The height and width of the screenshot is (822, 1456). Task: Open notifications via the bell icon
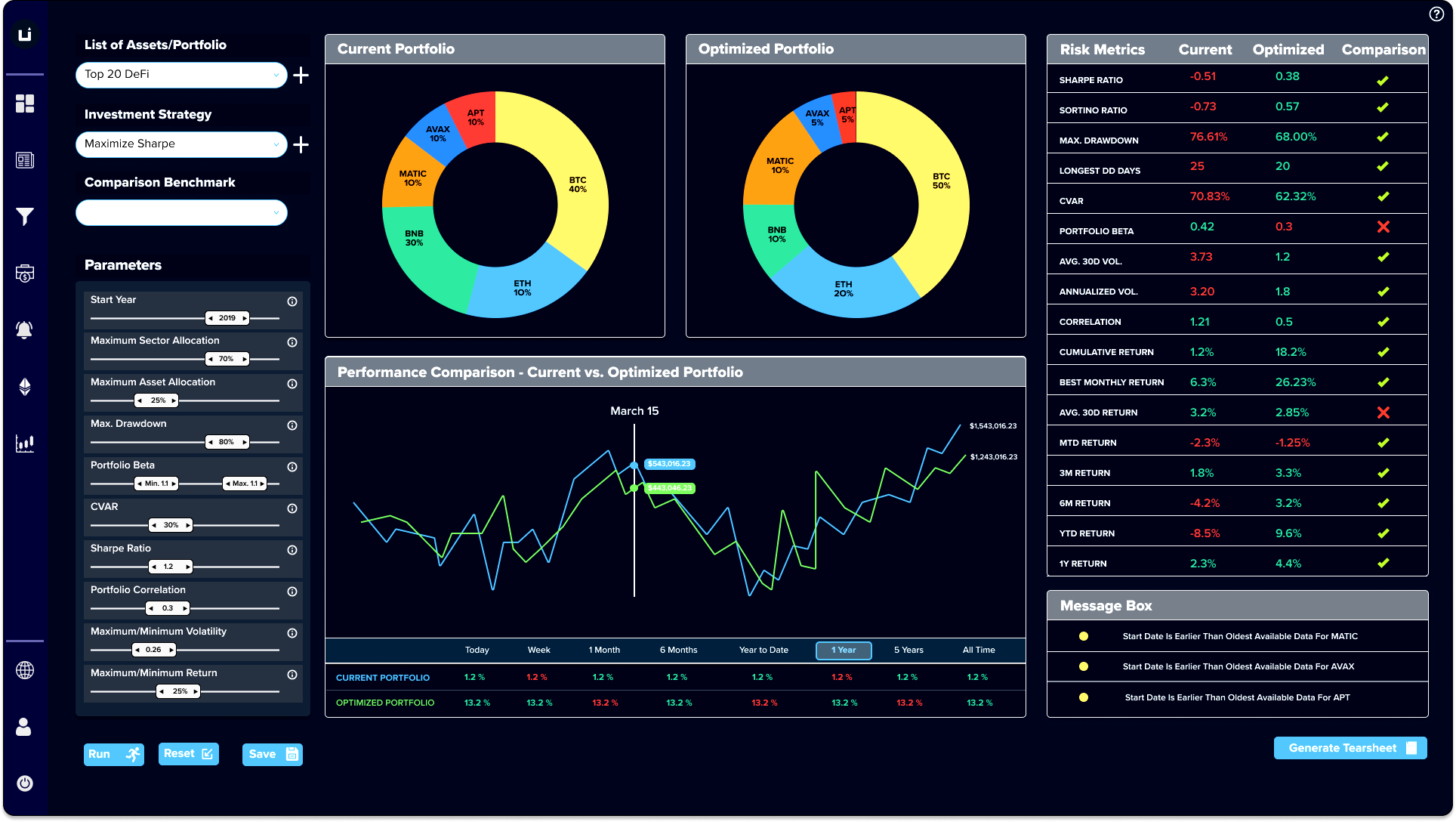tap(26, 330)
